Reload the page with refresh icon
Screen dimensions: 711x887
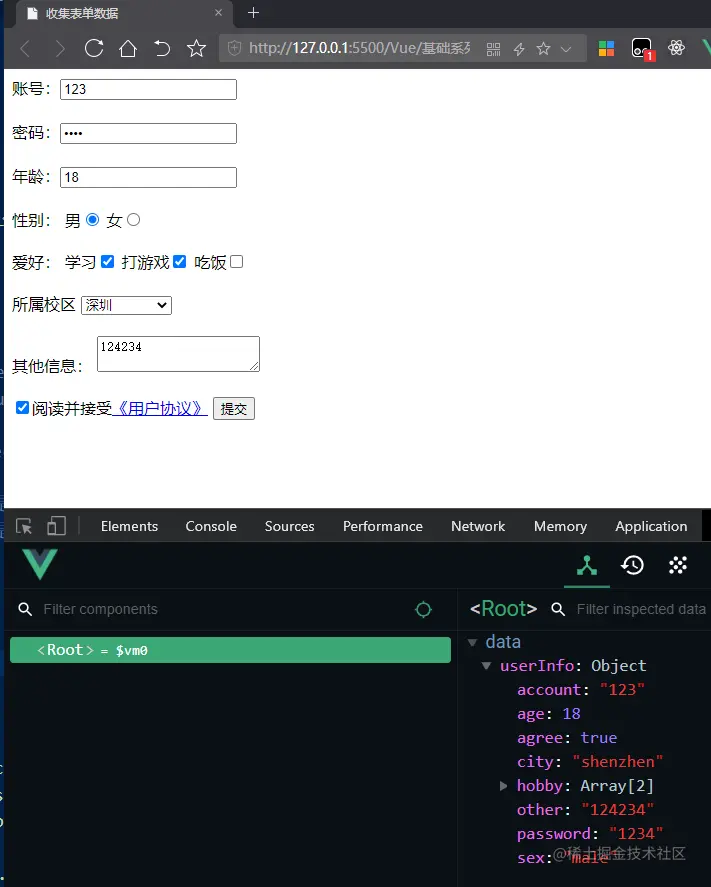tap(94, 48)
